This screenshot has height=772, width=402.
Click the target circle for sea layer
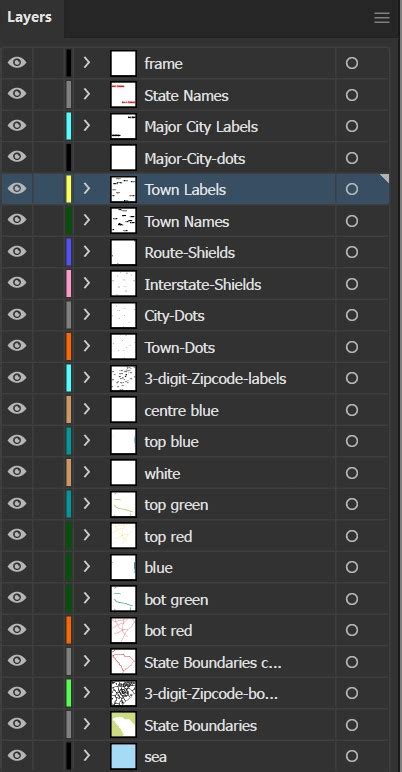(352, 756)
